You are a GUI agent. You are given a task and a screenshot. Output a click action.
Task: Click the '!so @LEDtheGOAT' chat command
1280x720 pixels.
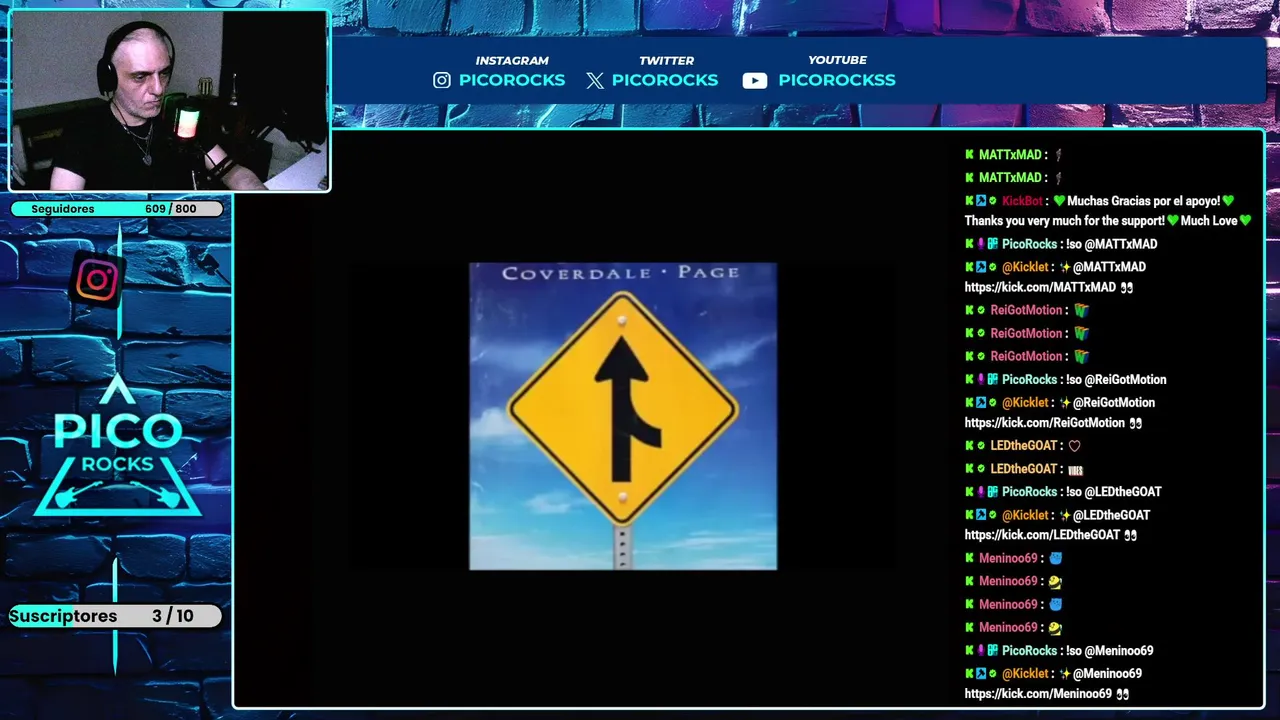click(1113, 492)
